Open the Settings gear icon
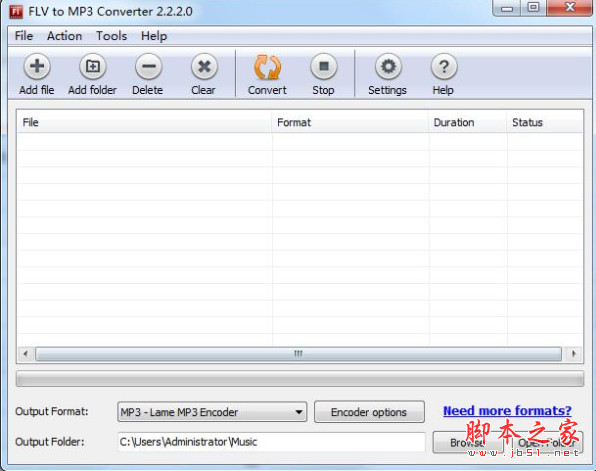 click(x=388, y=67)
